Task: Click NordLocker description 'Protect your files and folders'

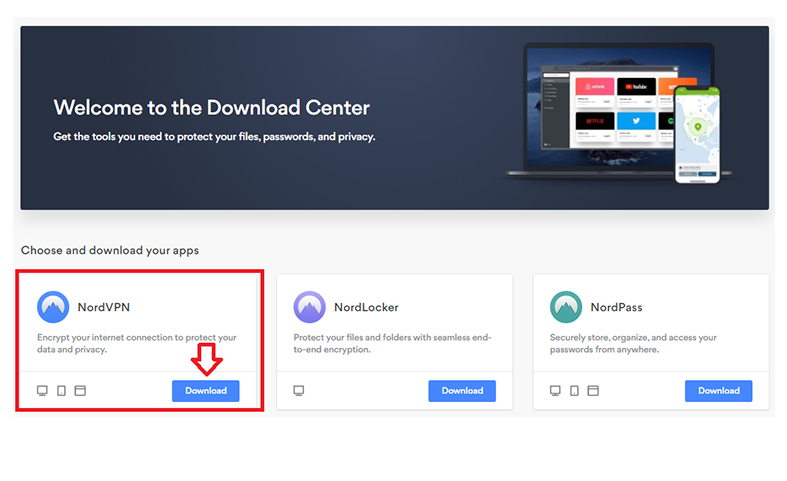Action: (x=392, y=343)
